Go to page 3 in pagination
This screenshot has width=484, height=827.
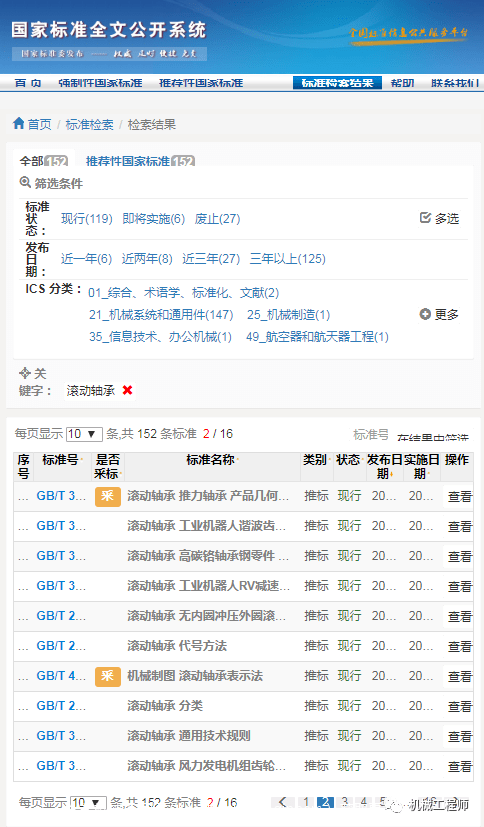click(344, 802)
